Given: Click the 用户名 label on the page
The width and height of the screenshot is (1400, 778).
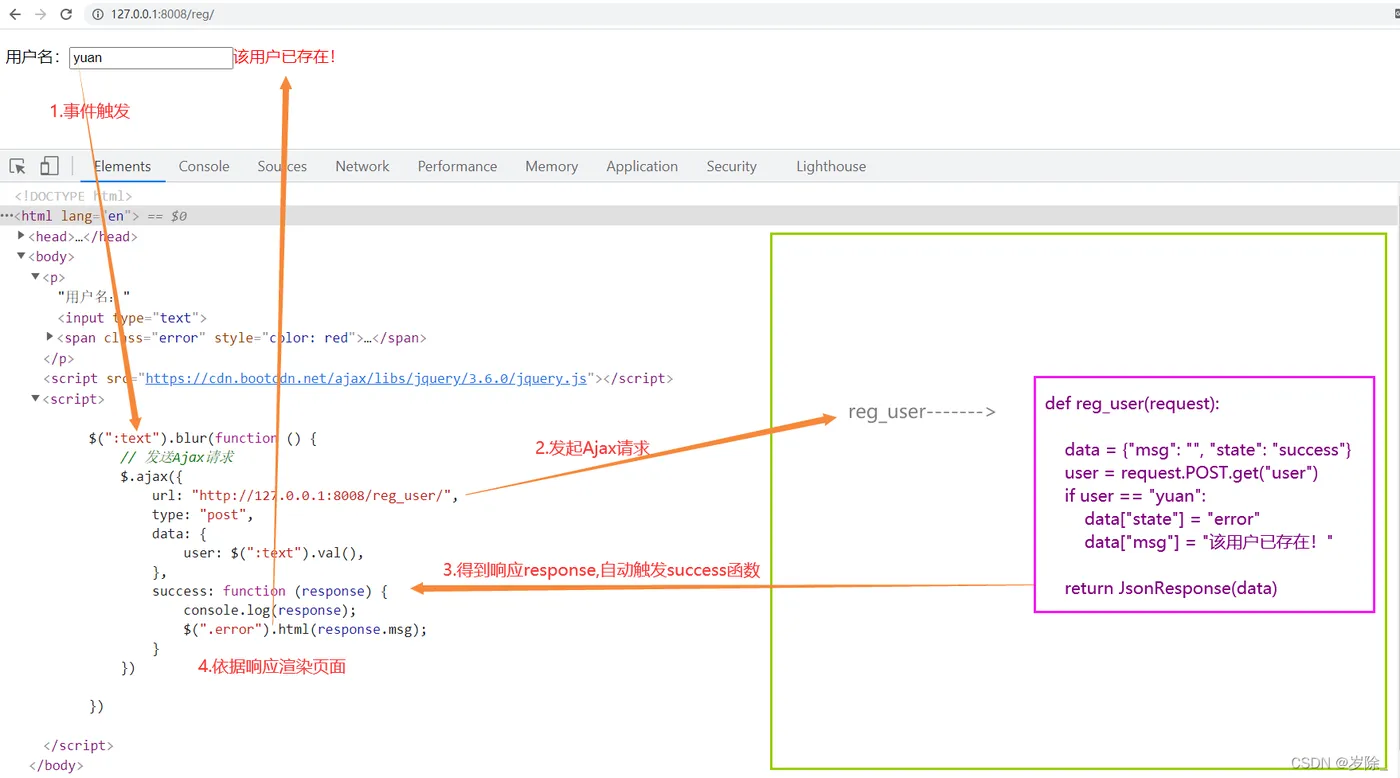Looking at the screenshot, I should [x=35, y=57].
